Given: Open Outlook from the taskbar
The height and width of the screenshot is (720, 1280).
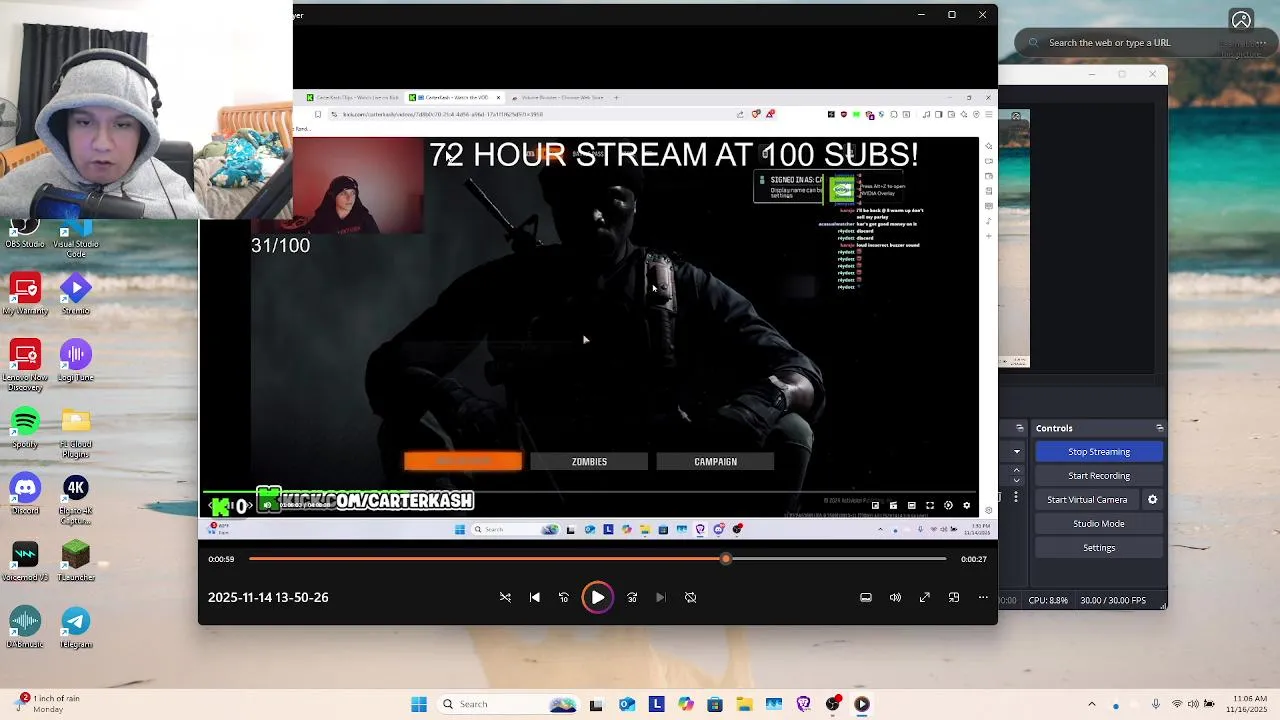Looking at the screenshot, I should 627,704.
